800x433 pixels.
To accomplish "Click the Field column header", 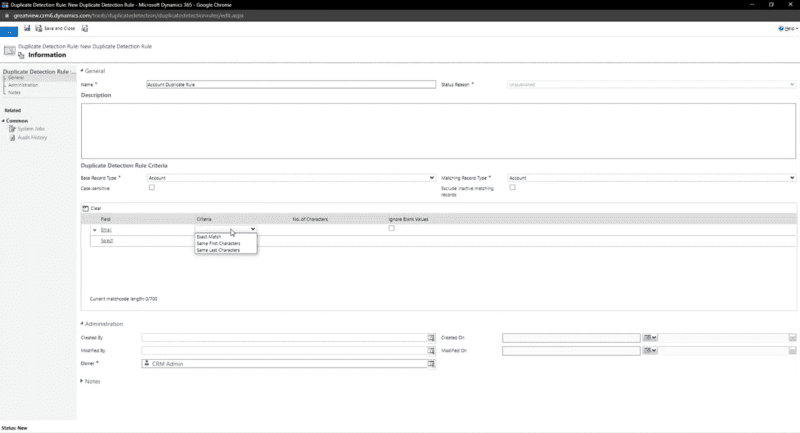I will pos(105,219).
